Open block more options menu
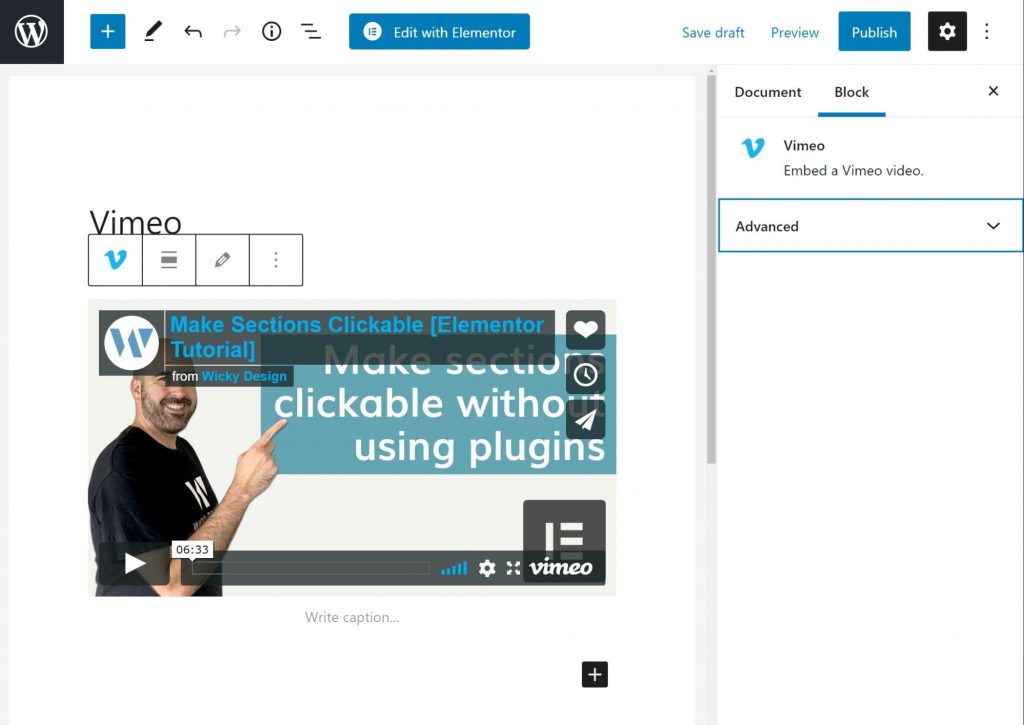This screenshot has height=725, width=1024. point(276,260)
